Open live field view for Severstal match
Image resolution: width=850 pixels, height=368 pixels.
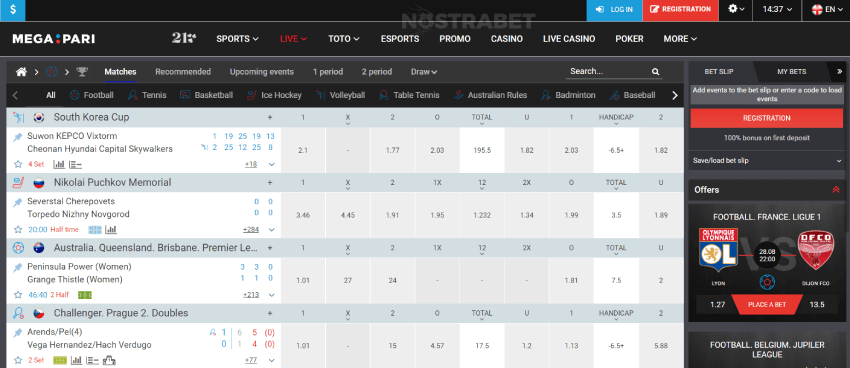click(95, 230)
